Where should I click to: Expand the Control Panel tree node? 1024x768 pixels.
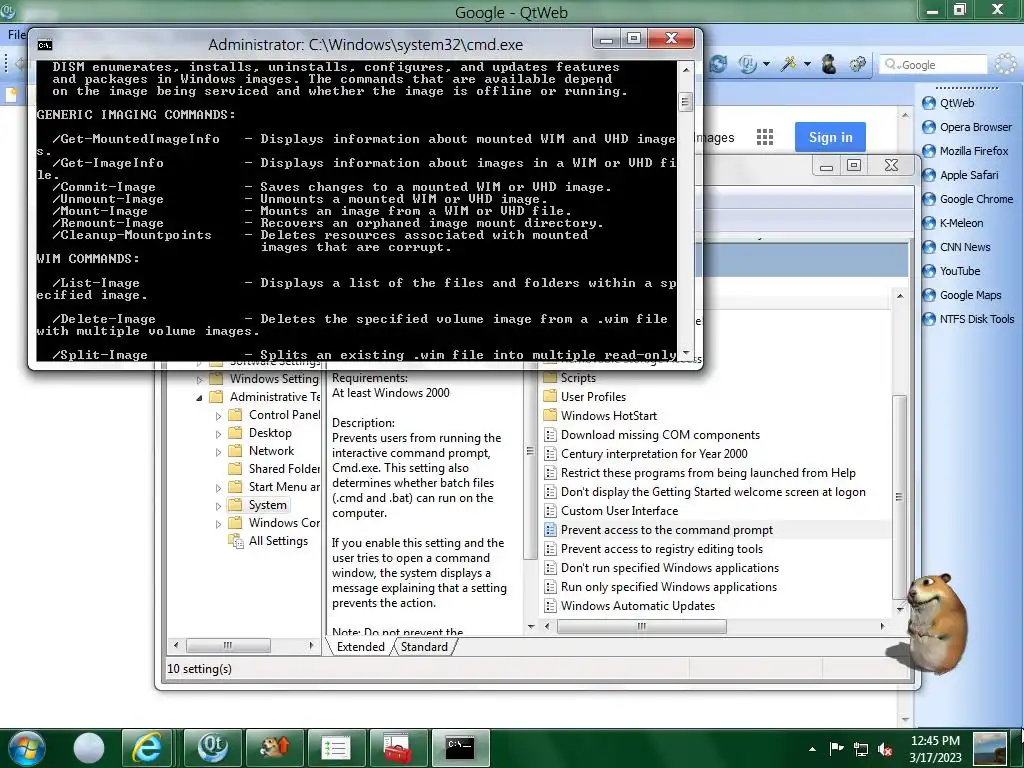coord(219,416)
